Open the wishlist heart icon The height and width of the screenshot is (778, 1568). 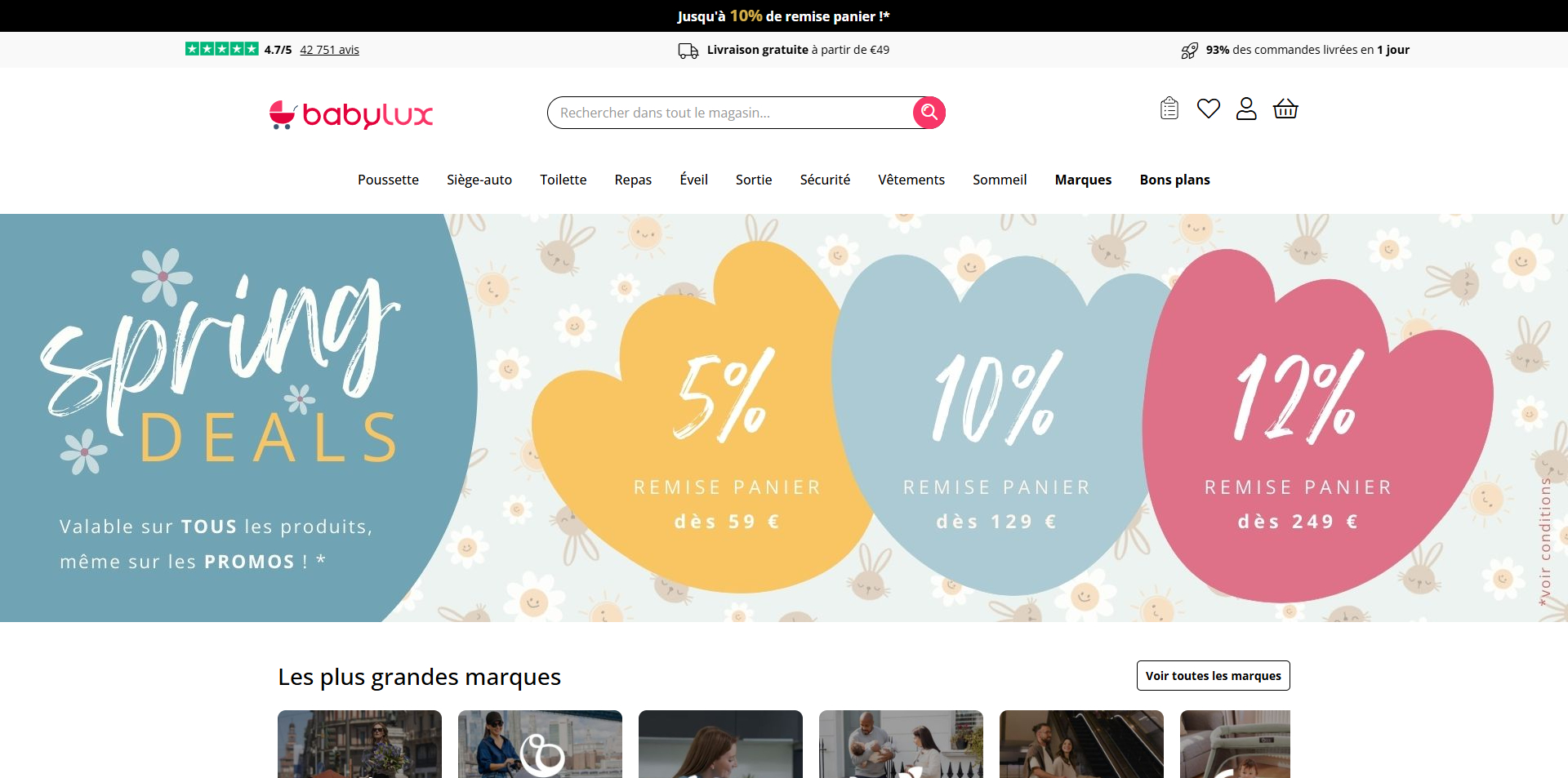pos(1209,109)
